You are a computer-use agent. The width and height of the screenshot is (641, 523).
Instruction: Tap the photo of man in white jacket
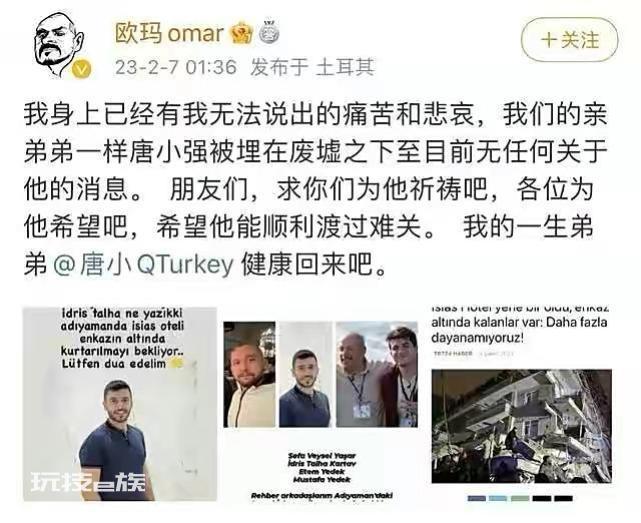pyautogui.click(x=249, y=375)
